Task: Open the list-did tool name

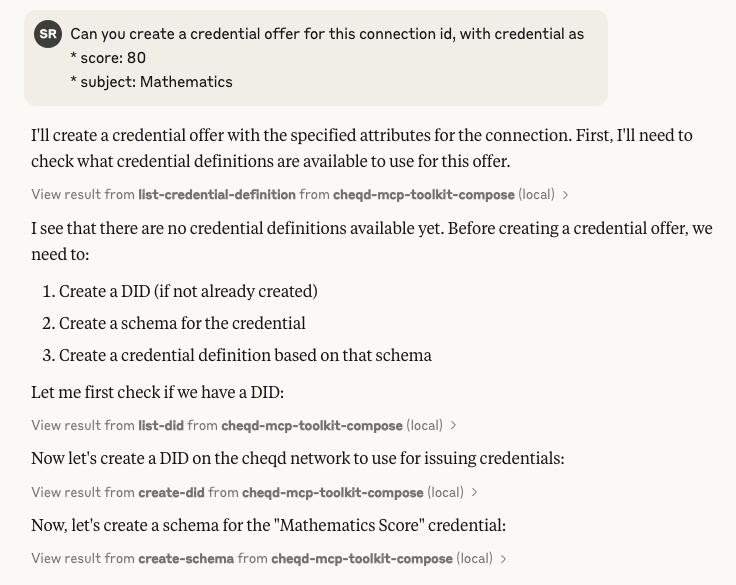Action: click(161, 425)
